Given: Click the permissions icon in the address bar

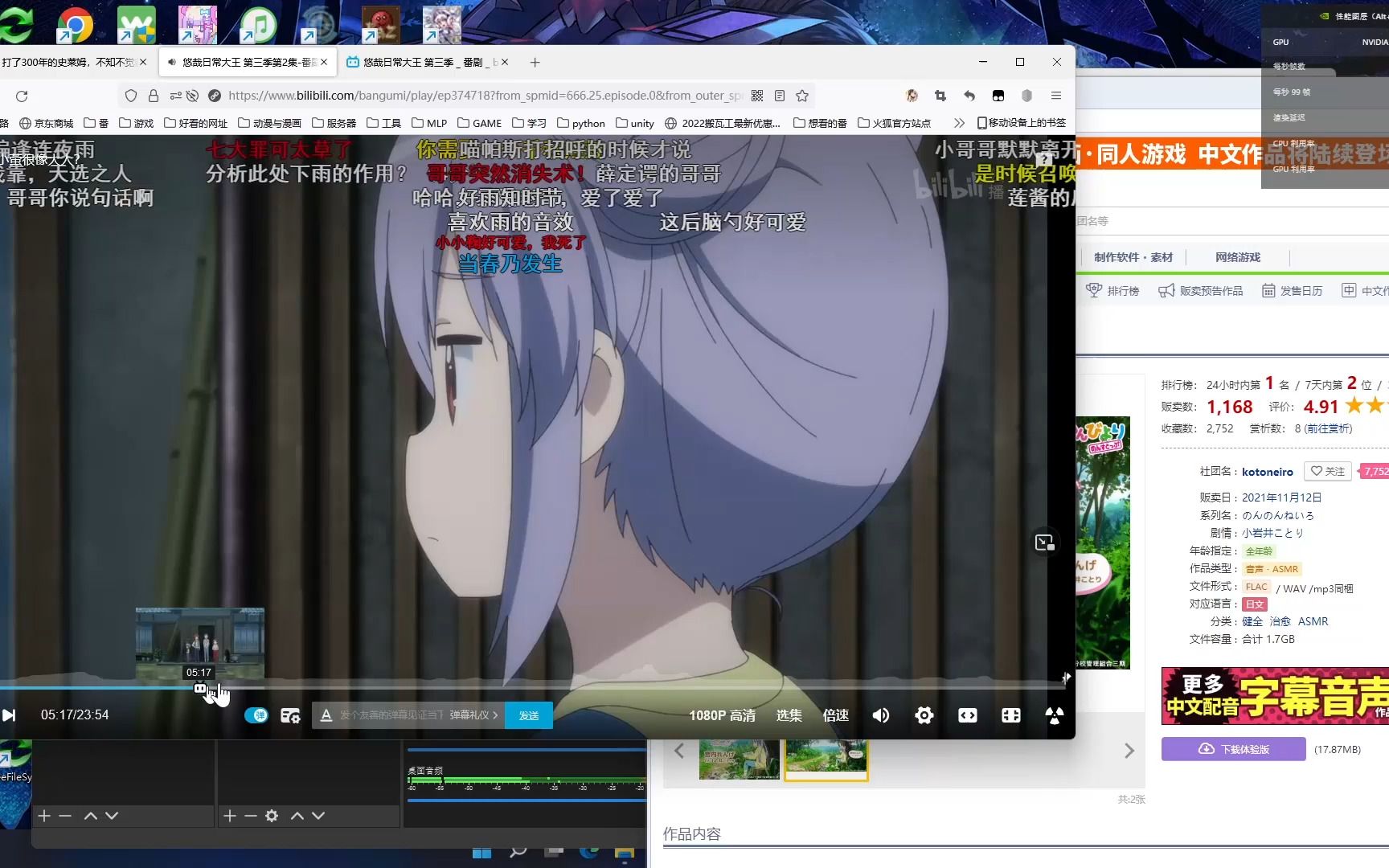Looking at the screenshot, I should 174,96.
